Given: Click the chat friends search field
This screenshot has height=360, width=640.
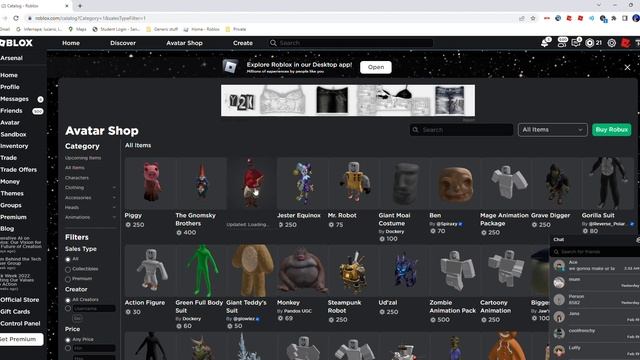Looking at the screenshot, I should click(x=595, y=252).
